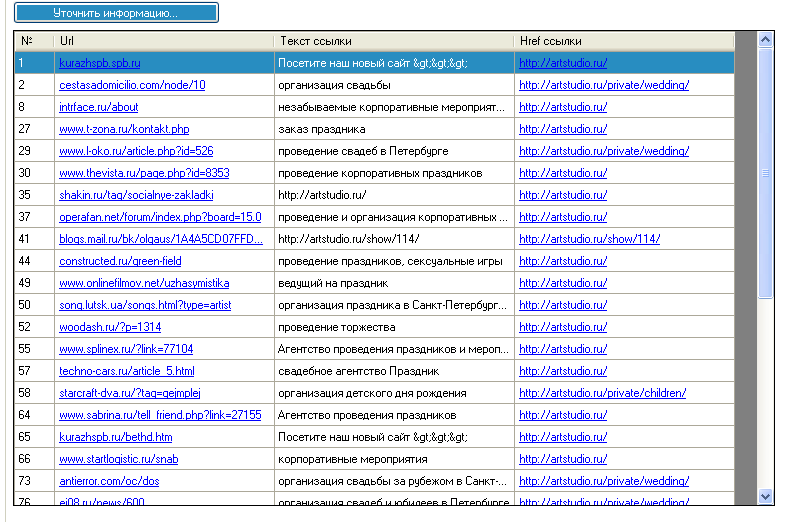Open the www.startlogistic.ru/snab link
This screenshot has width=790, height=522.
coord(118,459)
